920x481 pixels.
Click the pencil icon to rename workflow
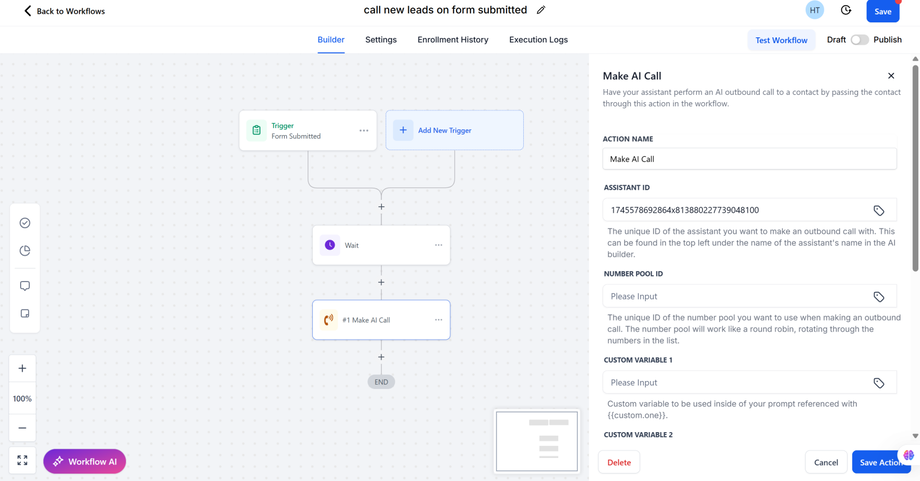pyautogui.click(x=541, y=10)
